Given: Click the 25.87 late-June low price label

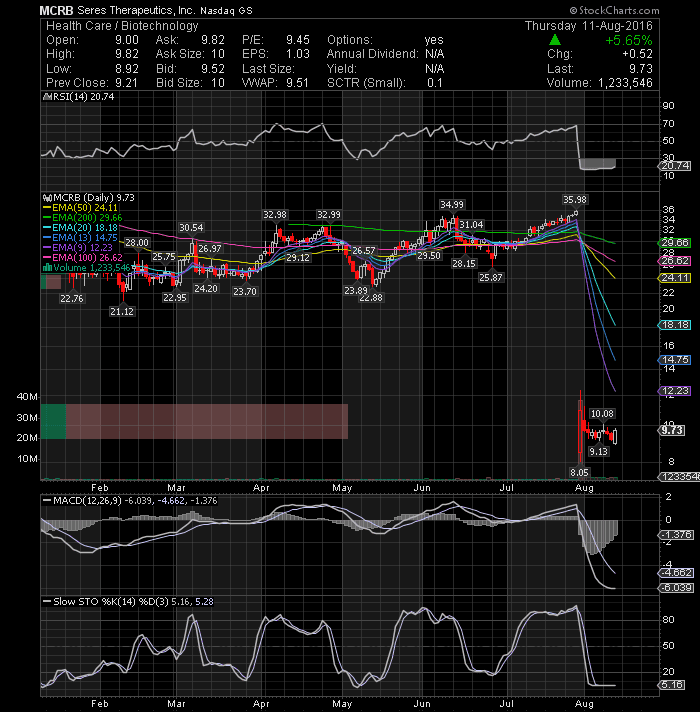Looking at the screenshot, I should [491, 277].
